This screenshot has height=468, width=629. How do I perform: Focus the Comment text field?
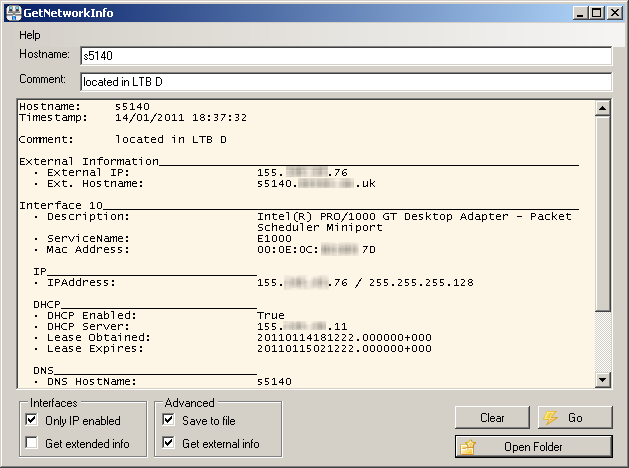[345, 81]
